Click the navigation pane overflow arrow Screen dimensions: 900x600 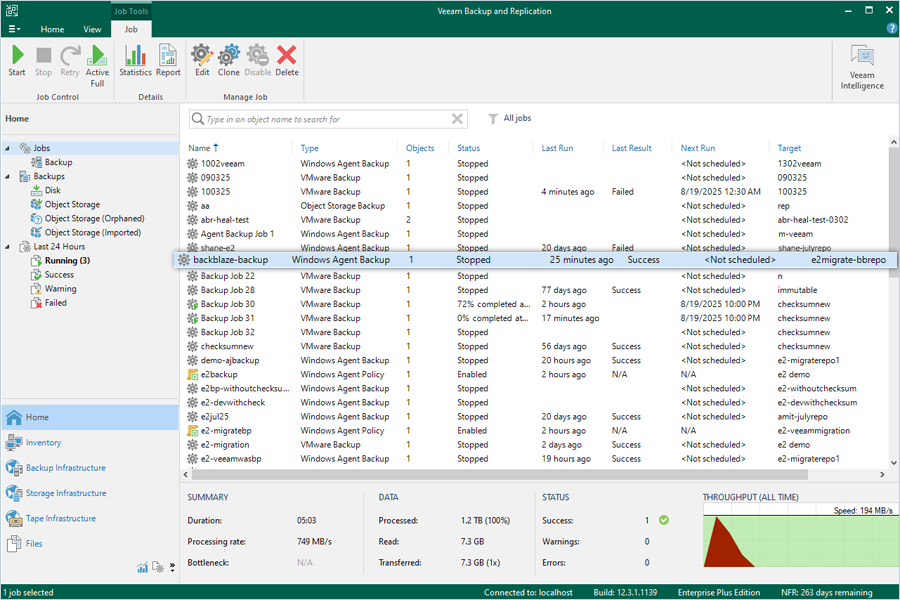172,568
